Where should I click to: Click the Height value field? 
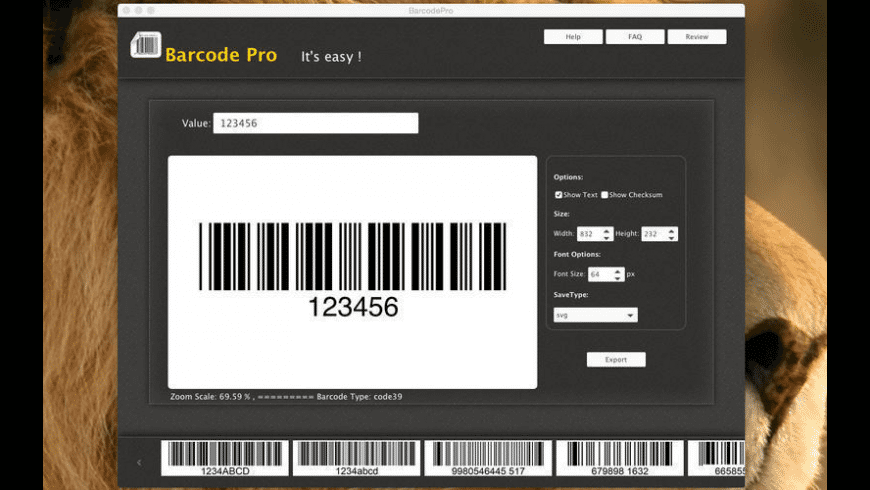pos(654,234)
